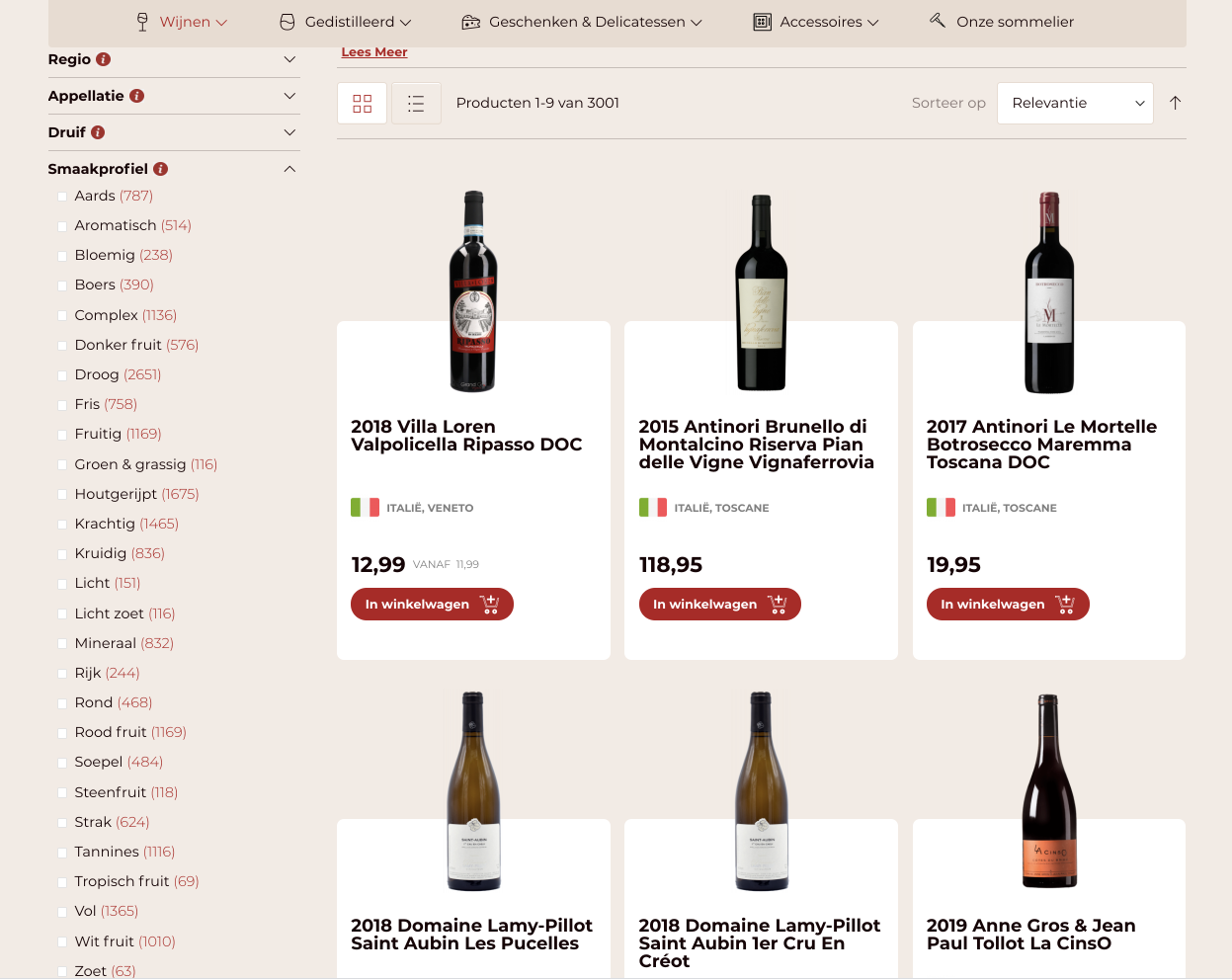
Task: Open the Relevantie sort dropdown
Action: point(1075,103)
